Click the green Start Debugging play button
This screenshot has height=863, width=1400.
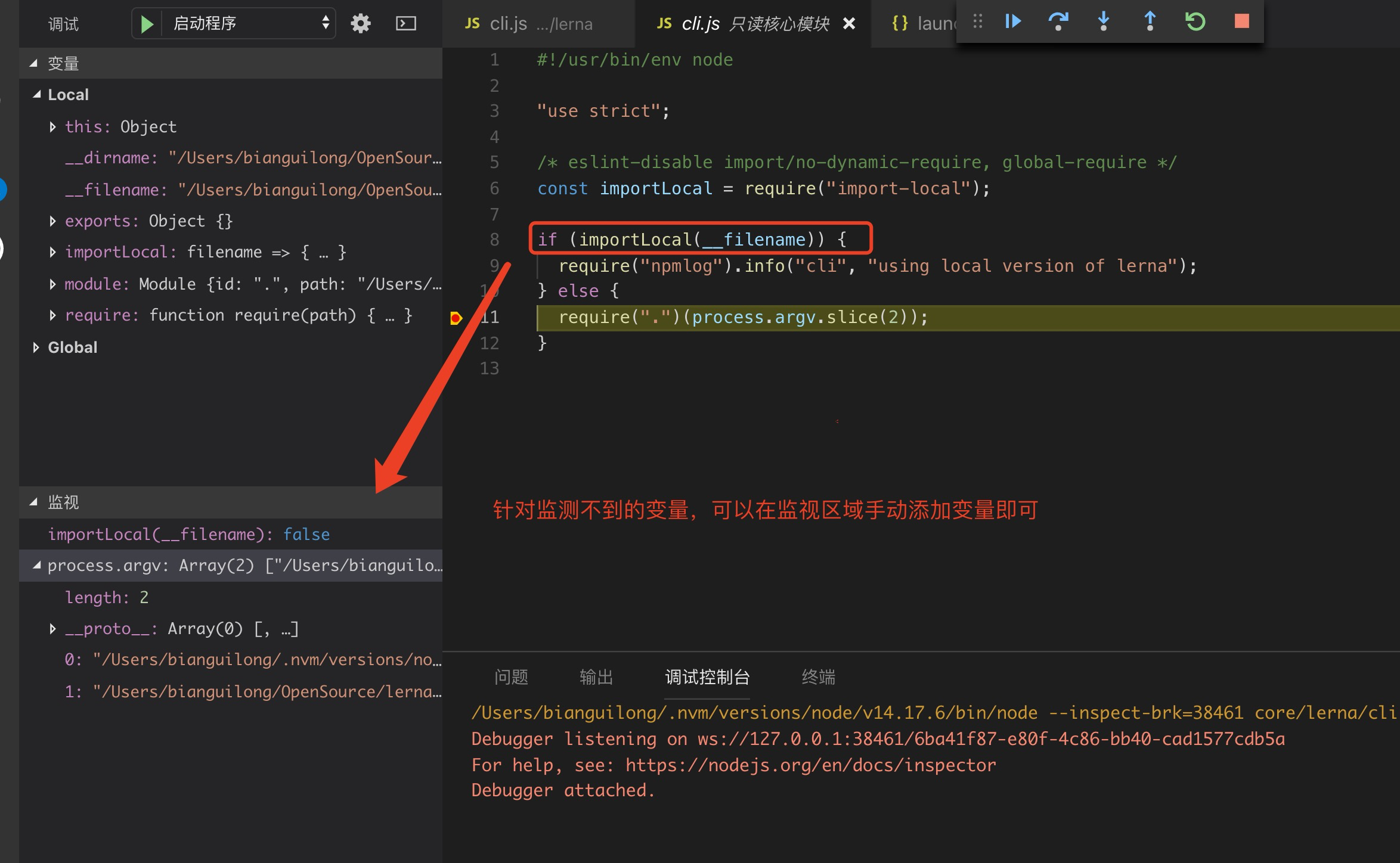[147, 24]
